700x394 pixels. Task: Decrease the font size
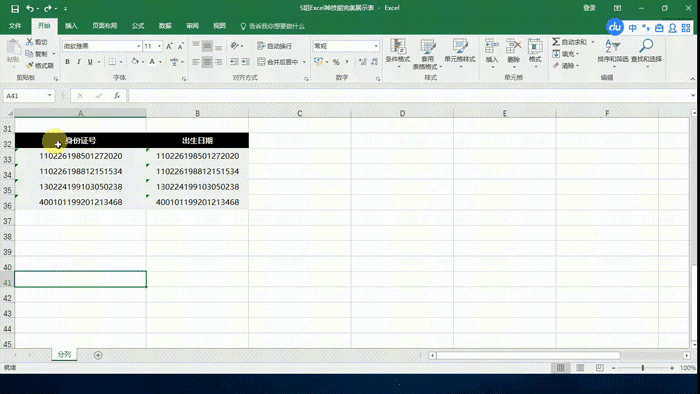coord(180,46)
